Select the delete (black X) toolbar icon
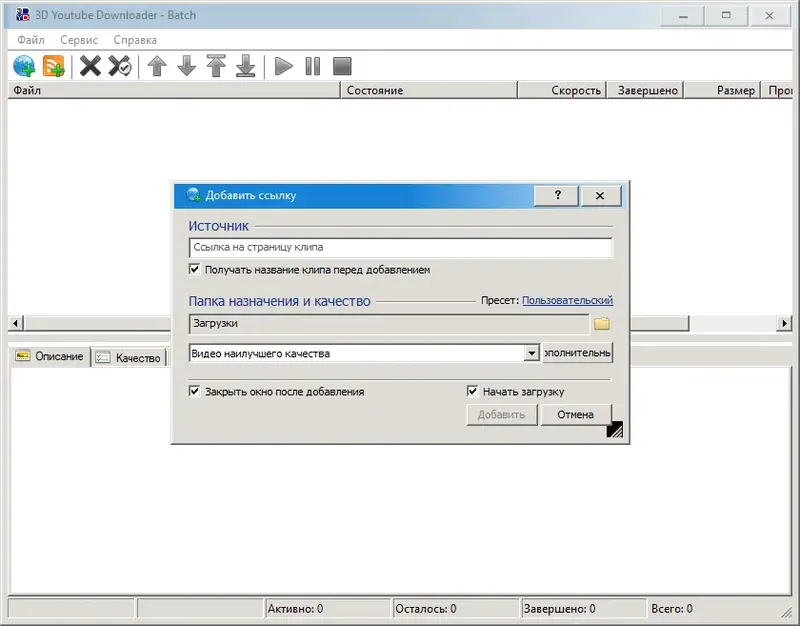The image size is (800, 626). pyautogui.click(x=91, y=65)
